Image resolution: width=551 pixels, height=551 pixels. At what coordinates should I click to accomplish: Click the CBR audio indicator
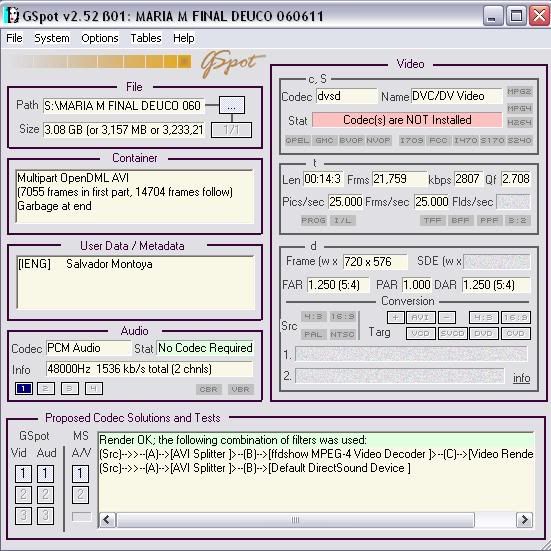tap(209, 389)
